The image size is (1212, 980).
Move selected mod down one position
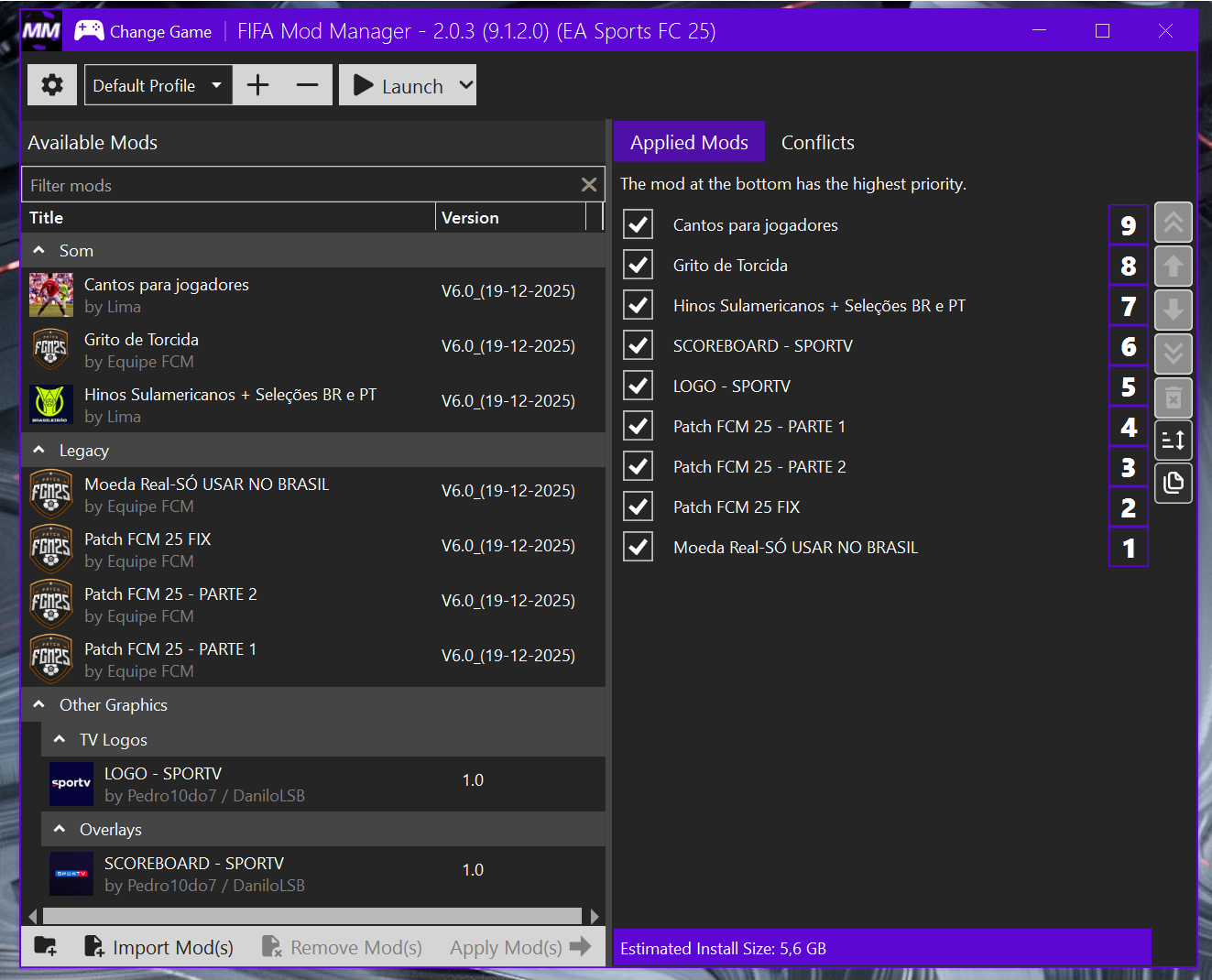click(x=1173, y=310)
